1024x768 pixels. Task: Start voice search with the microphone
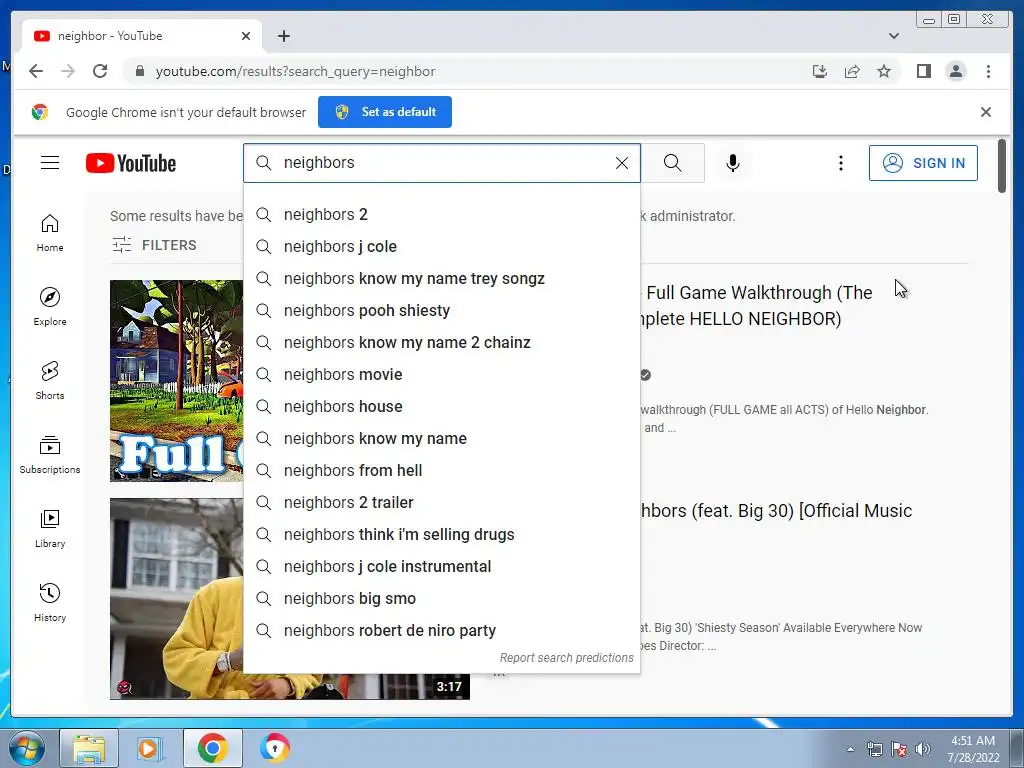tap(733, 163)
